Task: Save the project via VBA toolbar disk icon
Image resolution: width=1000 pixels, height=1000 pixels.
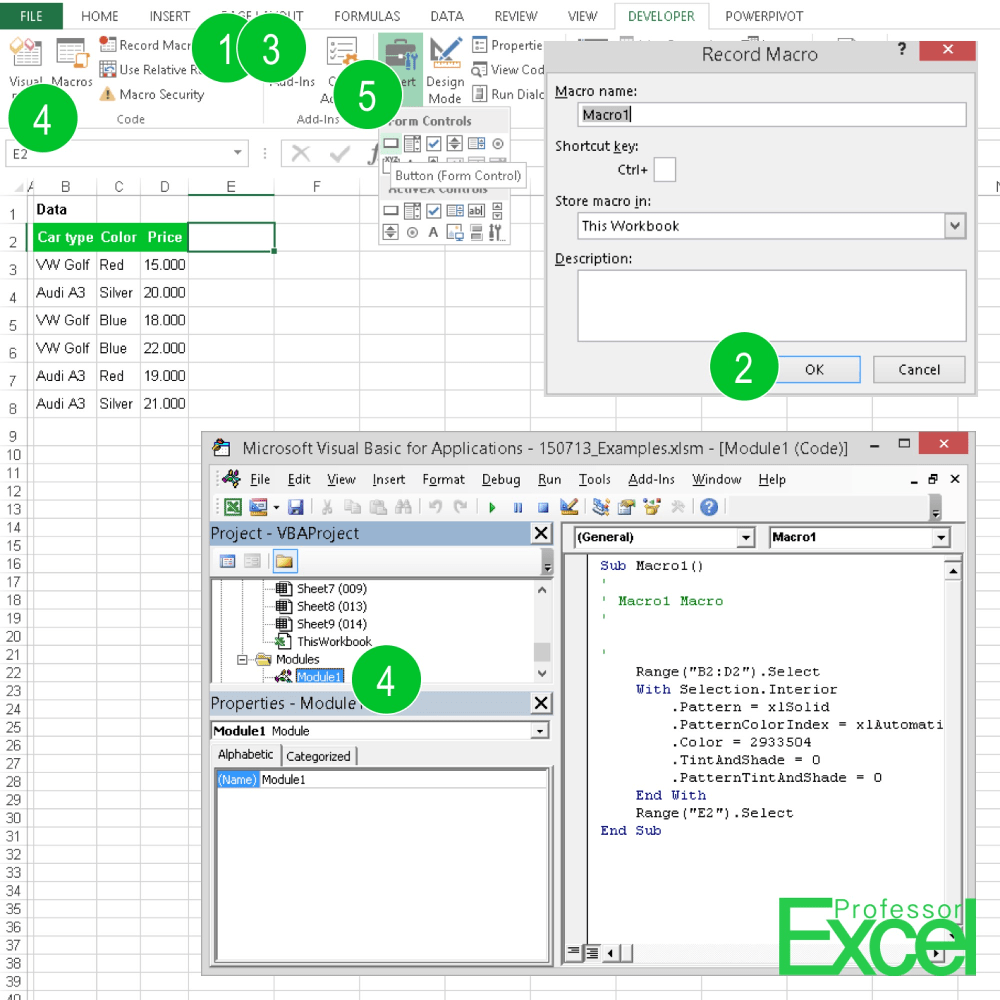Action: click(295, 507)
